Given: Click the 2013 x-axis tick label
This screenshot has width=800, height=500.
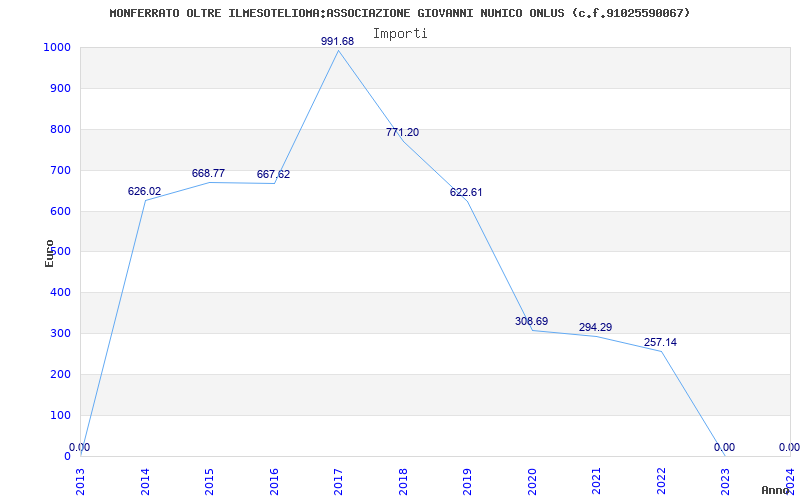Looking at the screenshot, I should (x=81, y=481).
